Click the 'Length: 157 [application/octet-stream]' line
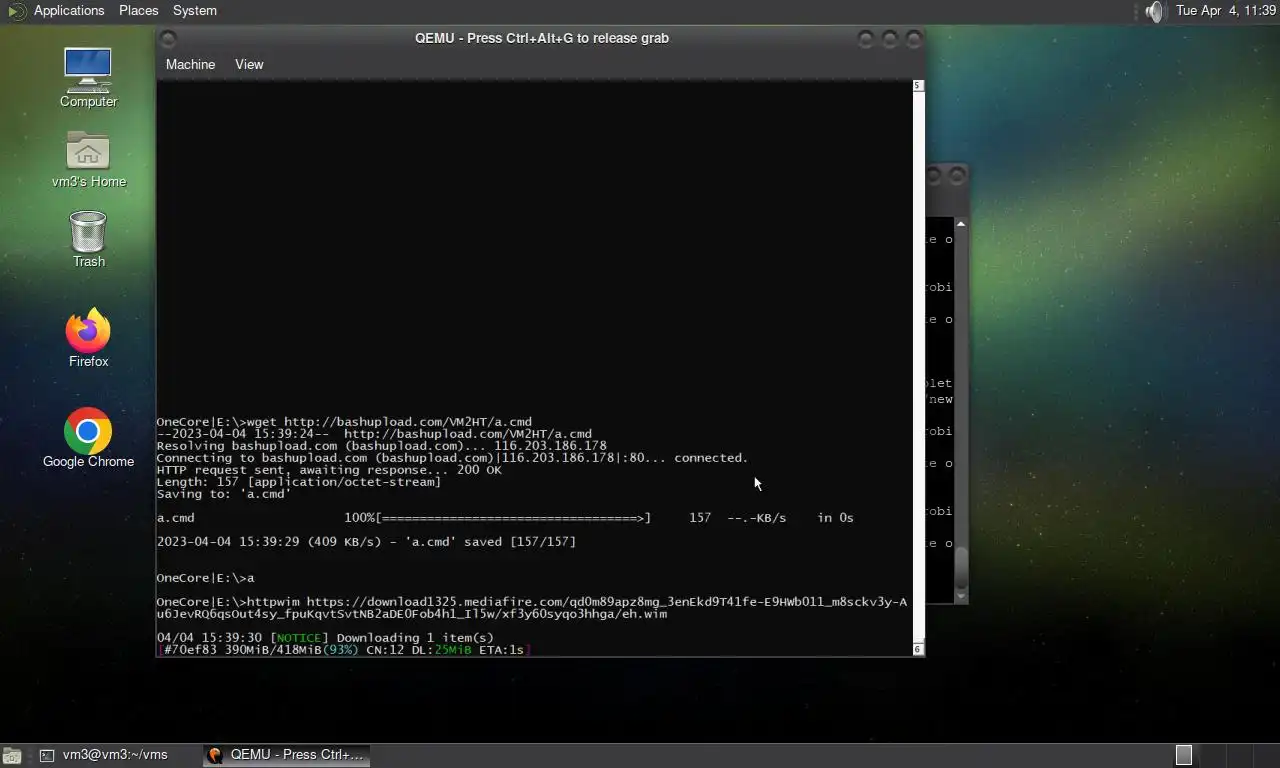This screenshot has width=1280, height=768. point(299,482)
